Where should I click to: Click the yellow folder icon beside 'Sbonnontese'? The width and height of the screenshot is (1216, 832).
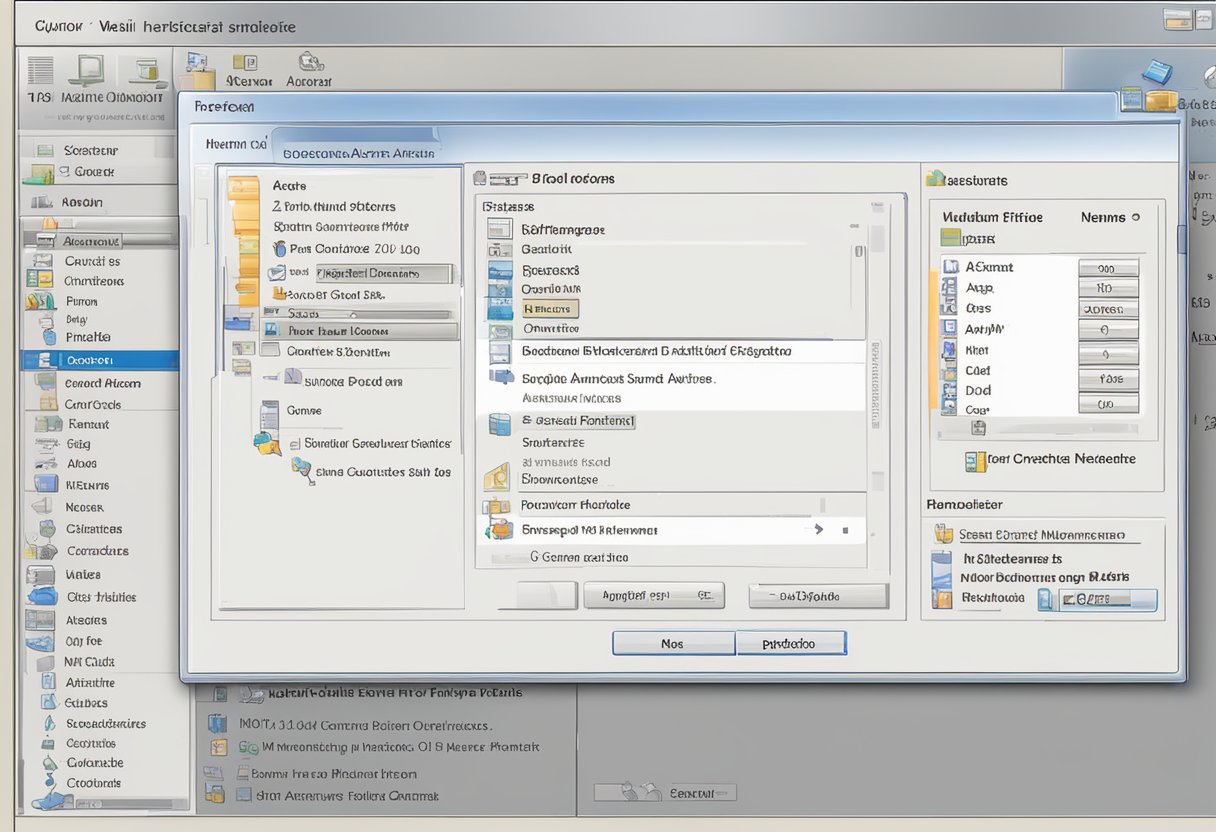(x=497, y=479)
